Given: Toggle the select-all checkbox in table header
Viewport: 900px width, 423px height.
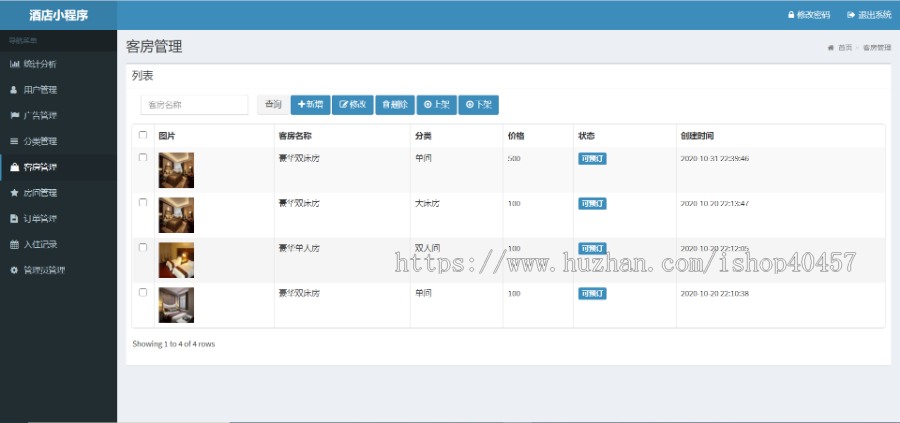Looking at the screenshot, I should point(143,135).
